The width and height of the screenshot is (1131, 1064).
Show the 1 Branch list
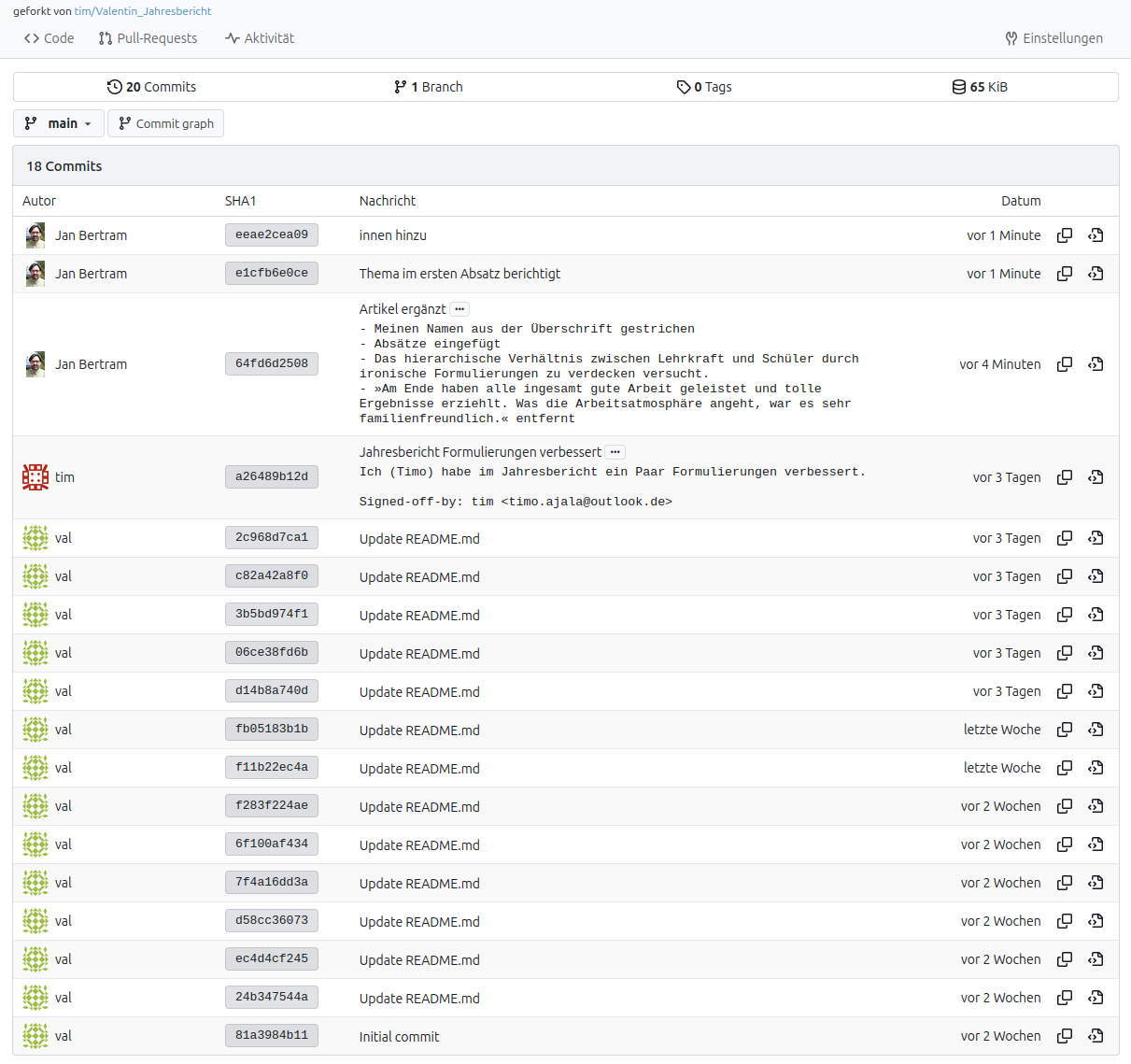[x=429, y=87]
